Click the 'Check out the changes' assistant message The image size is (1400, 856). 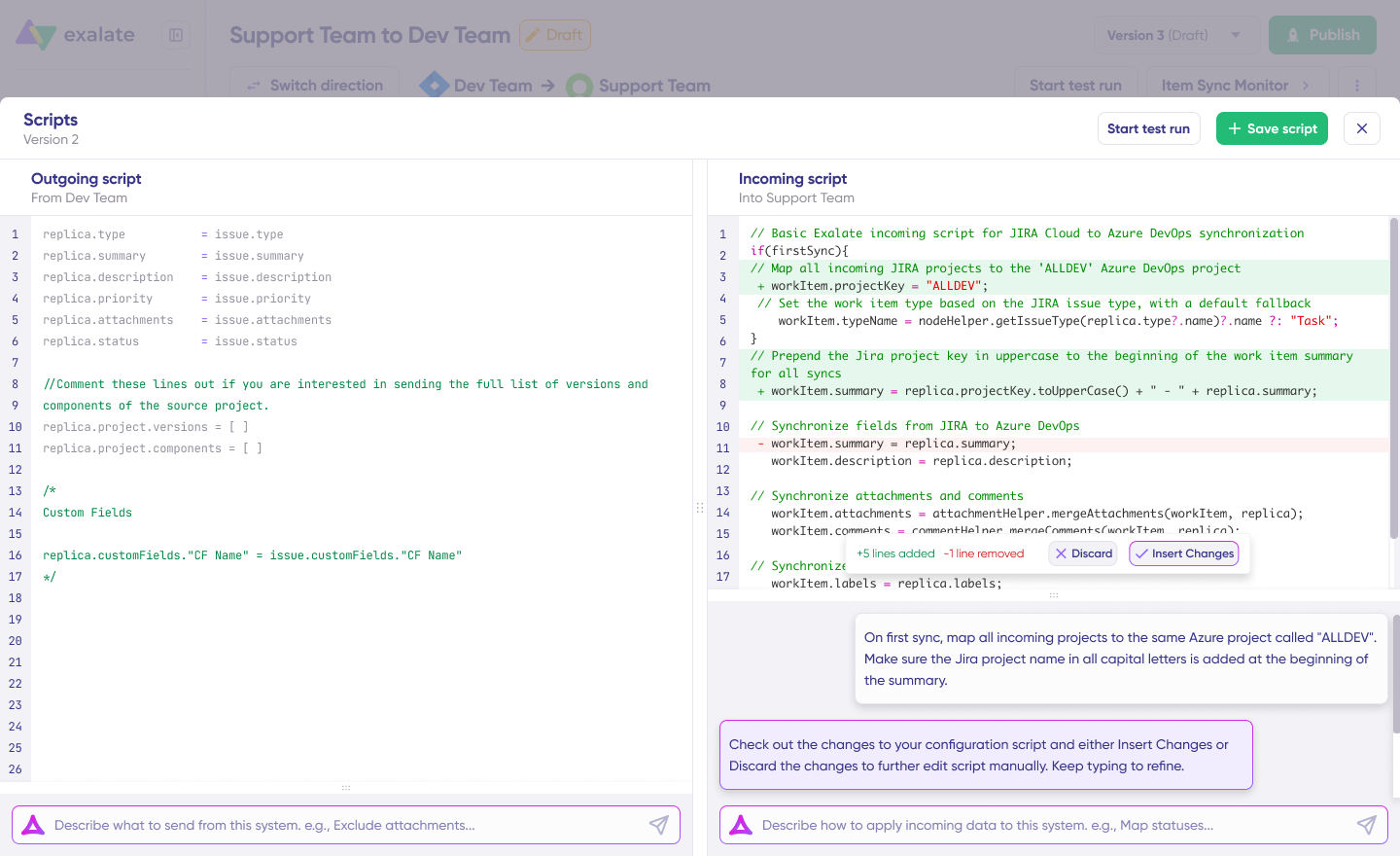pos(986,755)
